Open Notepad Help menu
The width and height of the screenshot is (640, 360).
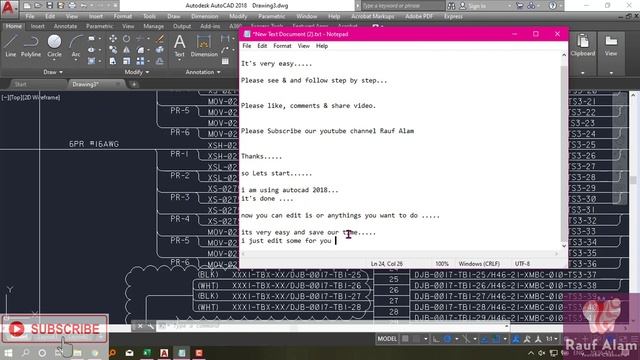point(322,46)
